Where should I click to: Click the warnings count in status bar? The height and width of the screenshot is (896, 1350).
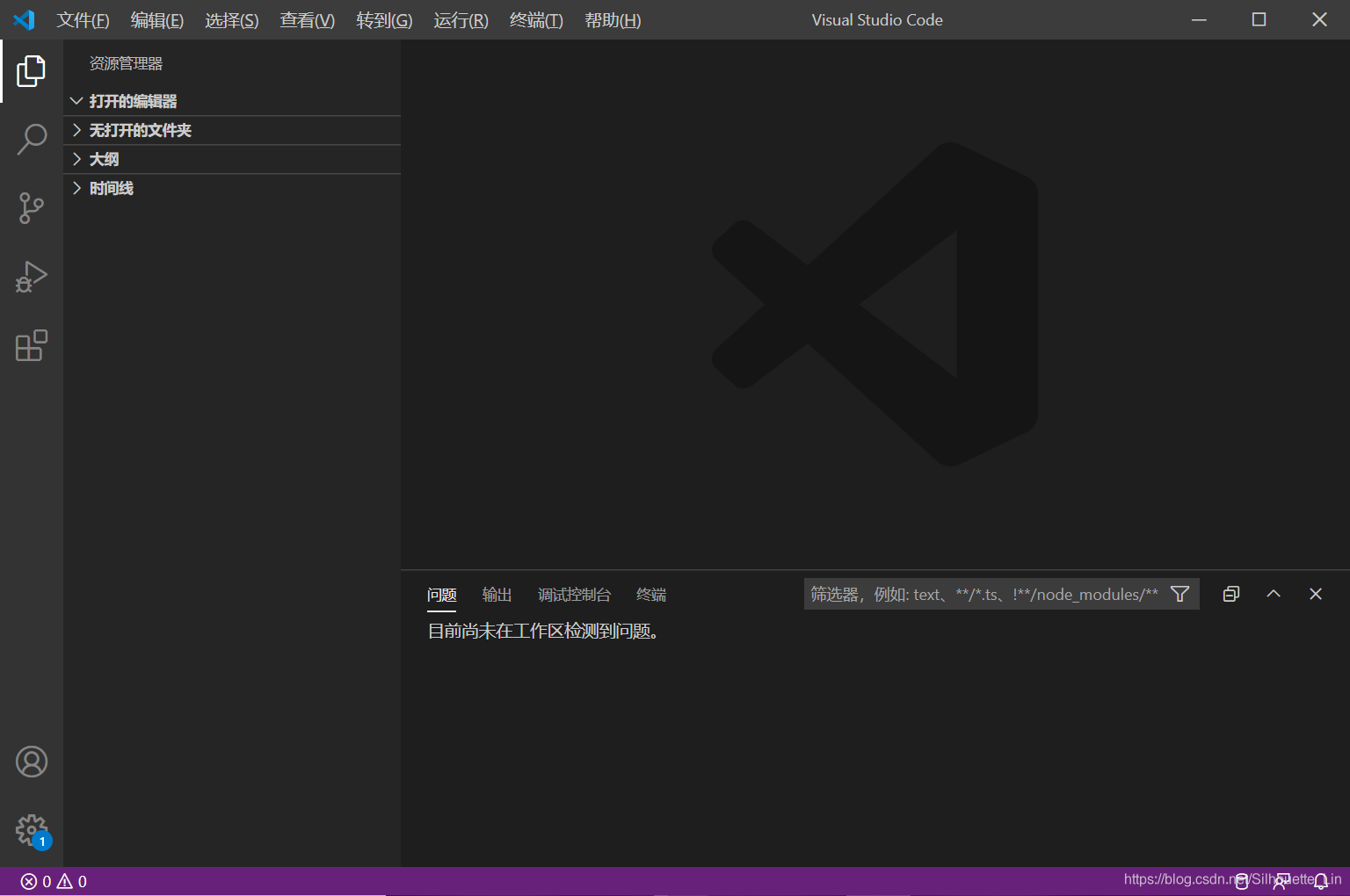coord(72,881)
